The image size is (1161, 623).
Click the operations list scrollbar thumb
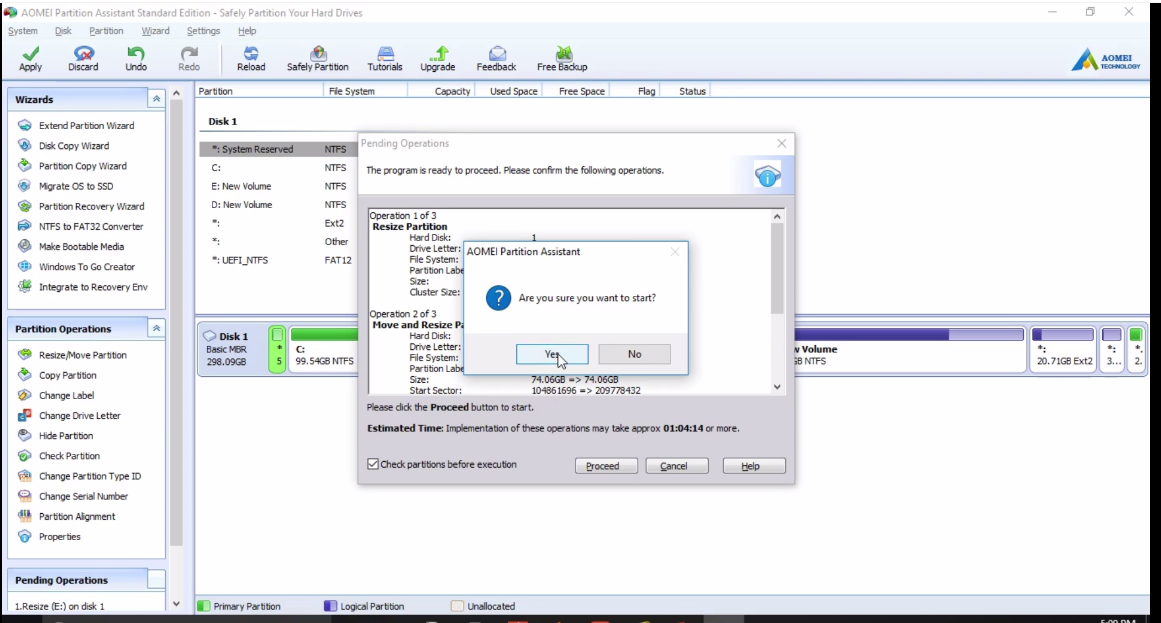tap(777, 268)
